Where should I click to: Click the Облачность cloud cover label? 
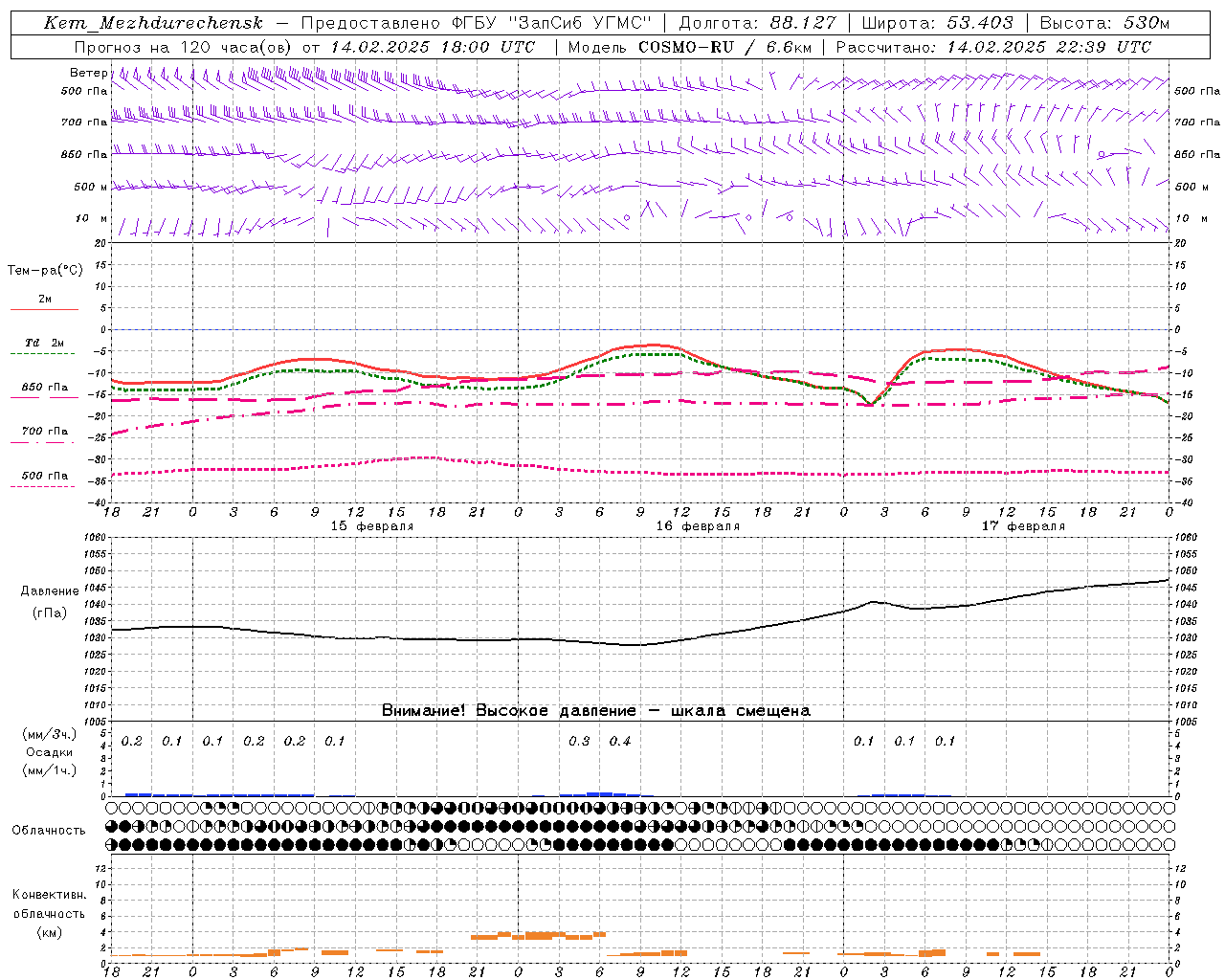(49, 831)
